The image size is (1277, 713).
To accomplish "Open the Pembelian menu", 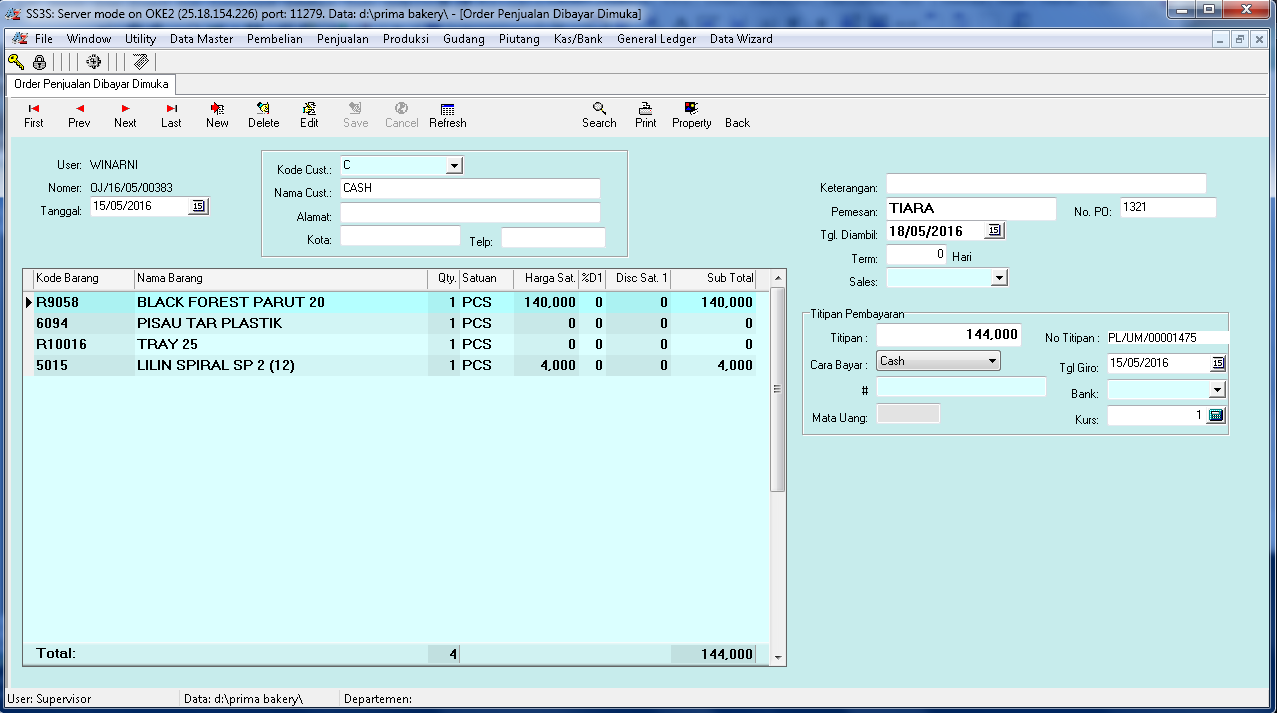I will (275, 39).
